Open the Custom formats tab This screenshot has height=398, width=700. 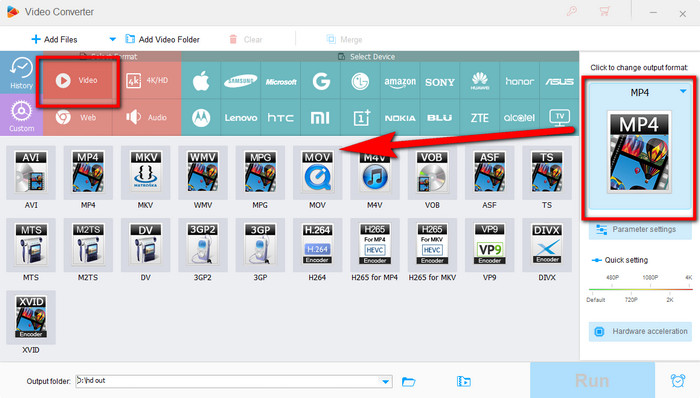coord(21,115)
